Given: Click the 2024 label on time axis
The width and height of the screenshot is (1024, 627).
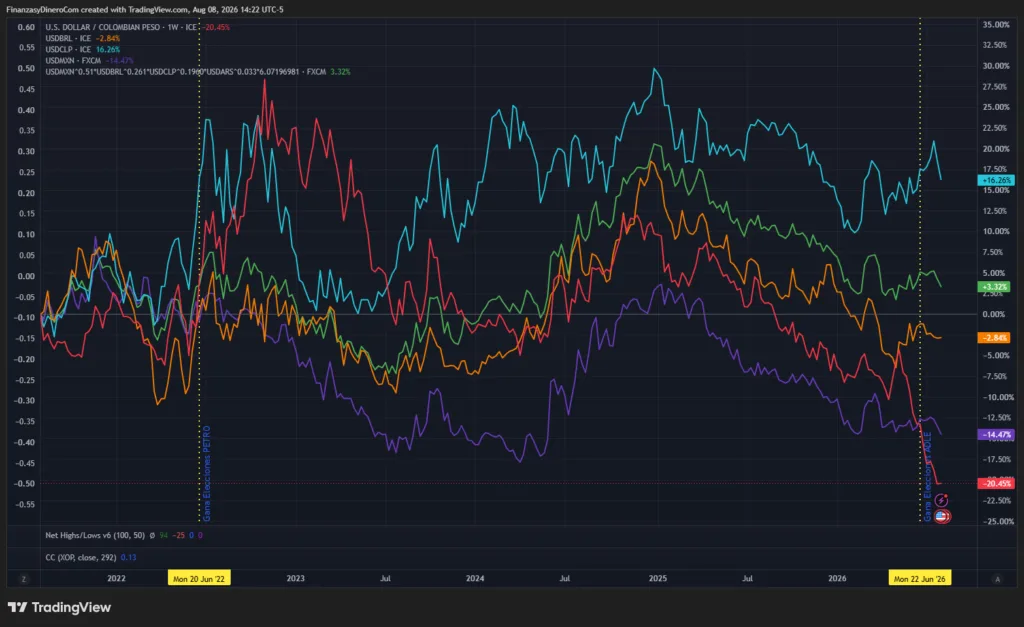Looking at the screenshot, I should (475, 579).
